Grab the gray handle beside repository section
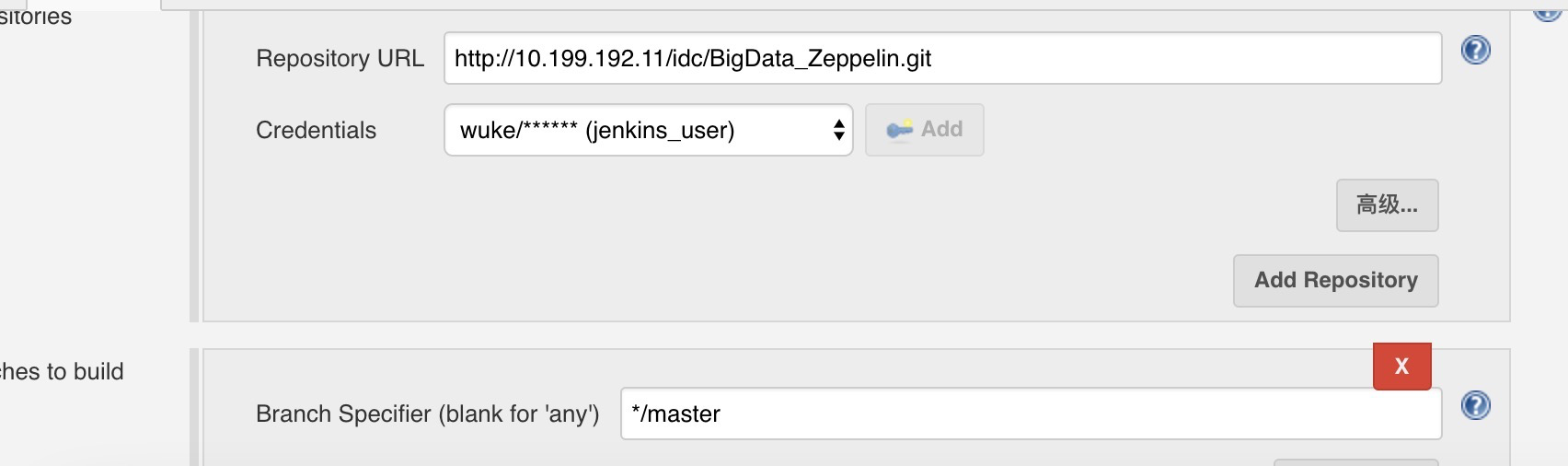1568x466 pixels. click(x=194, y=166)
